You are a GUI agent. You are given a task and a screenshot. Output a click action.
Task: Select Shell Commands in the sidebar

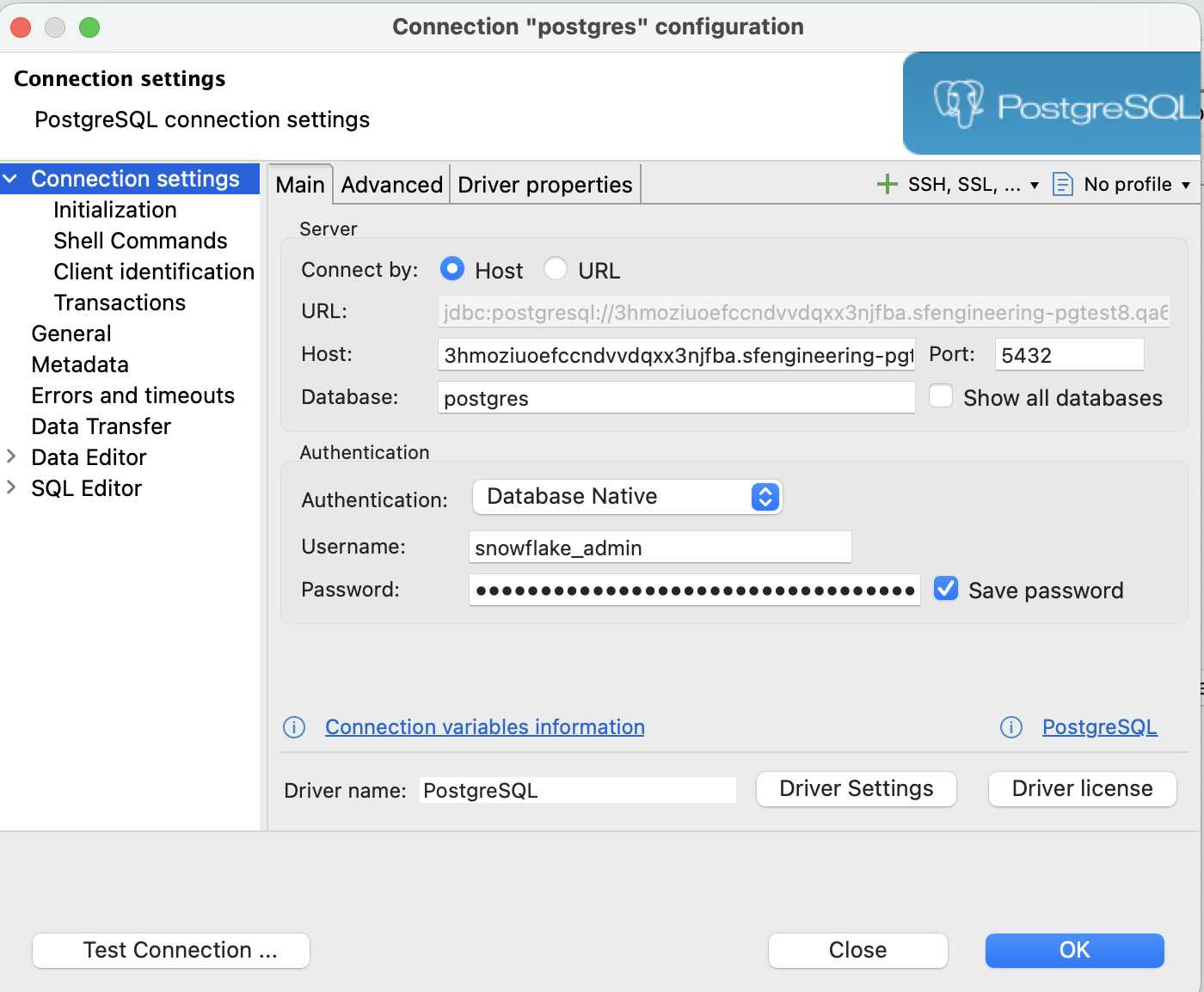(x=140, y=241)
